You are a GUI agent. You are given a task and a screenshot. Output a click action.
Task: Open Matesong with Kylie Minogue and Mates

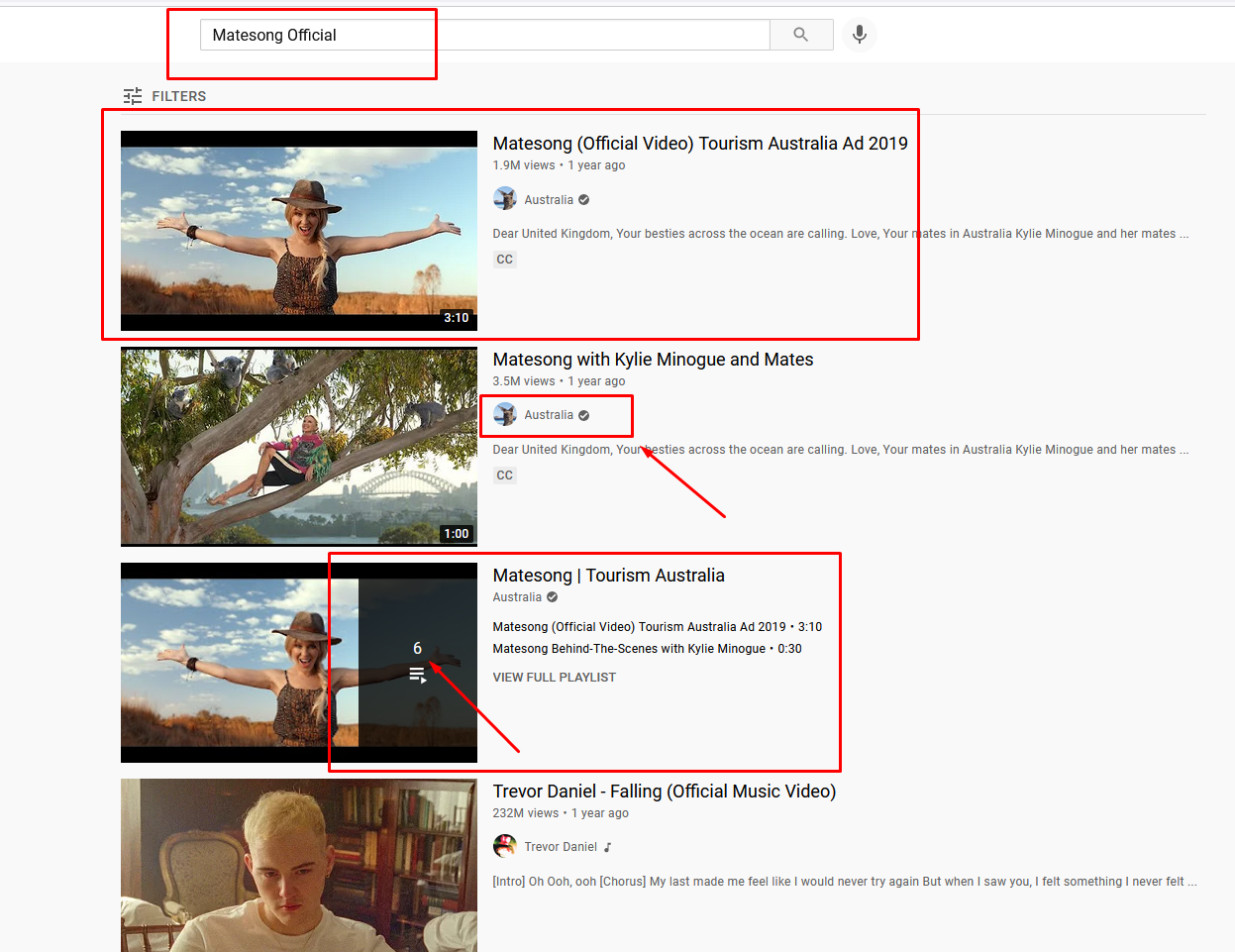click(653, 360)
